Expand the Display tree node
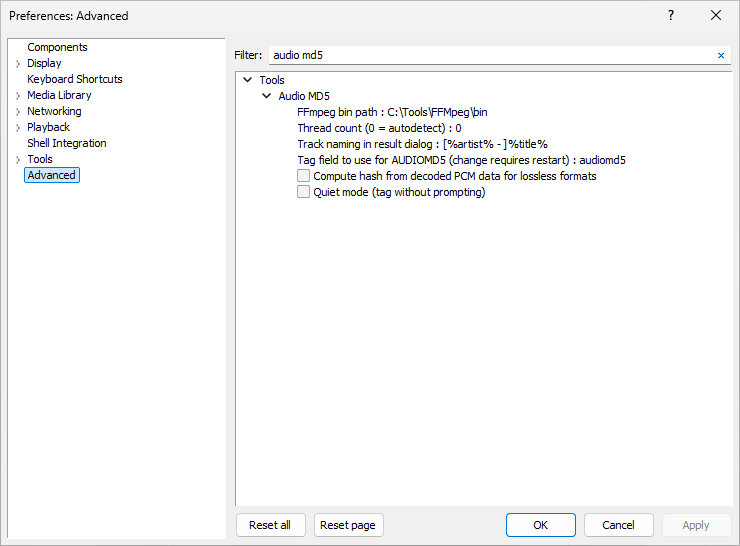Viewport: 740px width, 546px height. (17, 64)
